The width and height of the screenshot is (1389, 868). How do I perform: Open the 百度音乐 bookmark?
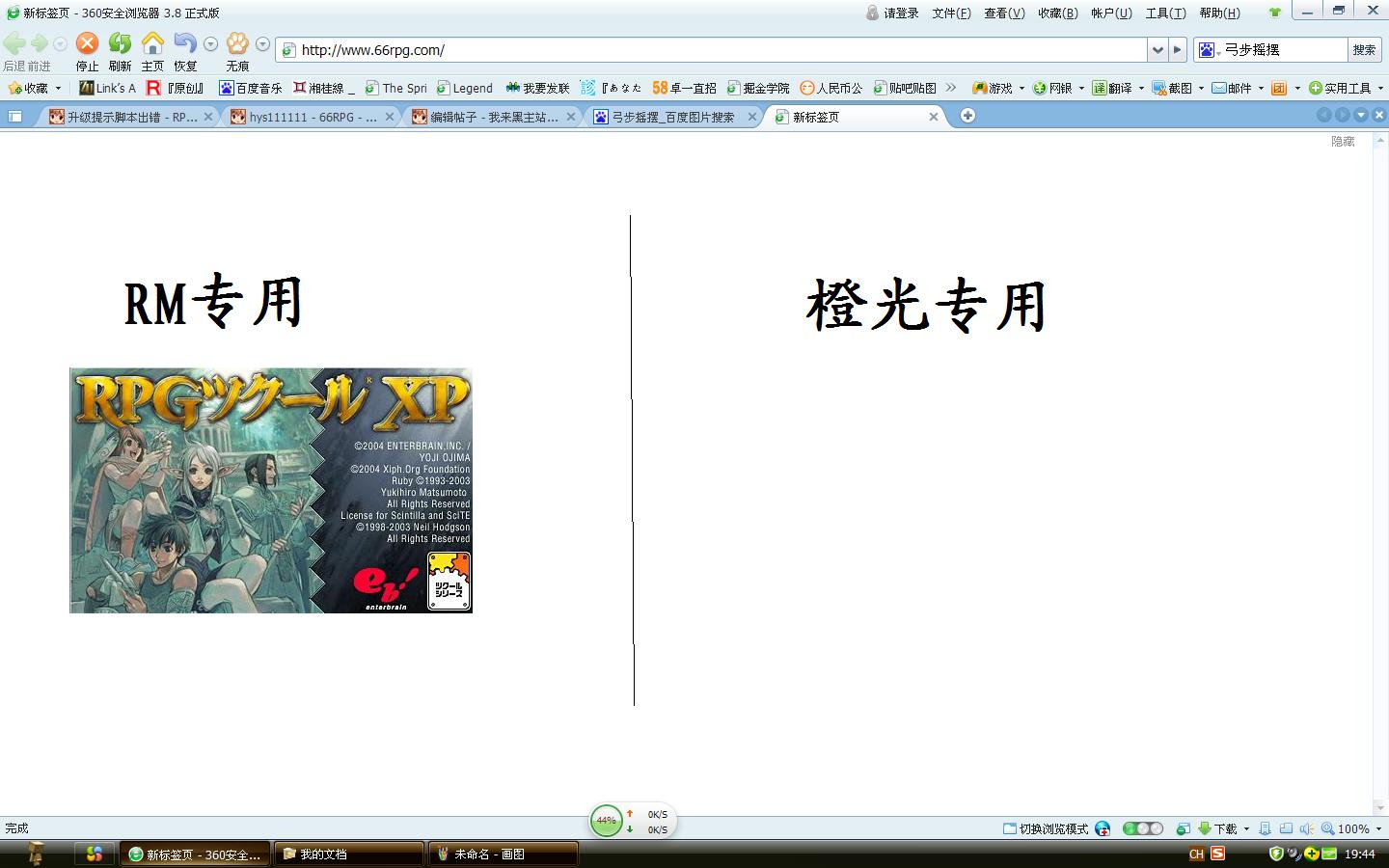(251, 88)
